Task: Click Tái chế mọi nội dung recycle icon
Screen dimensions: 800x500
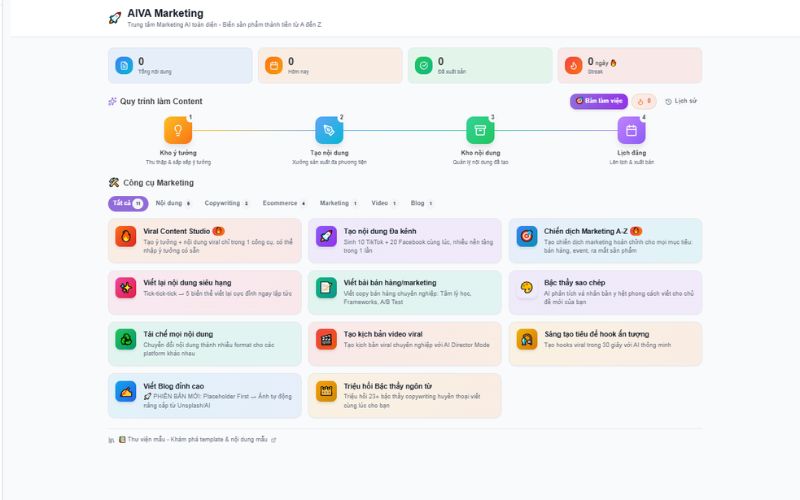Action: click(x=126, y=339)
